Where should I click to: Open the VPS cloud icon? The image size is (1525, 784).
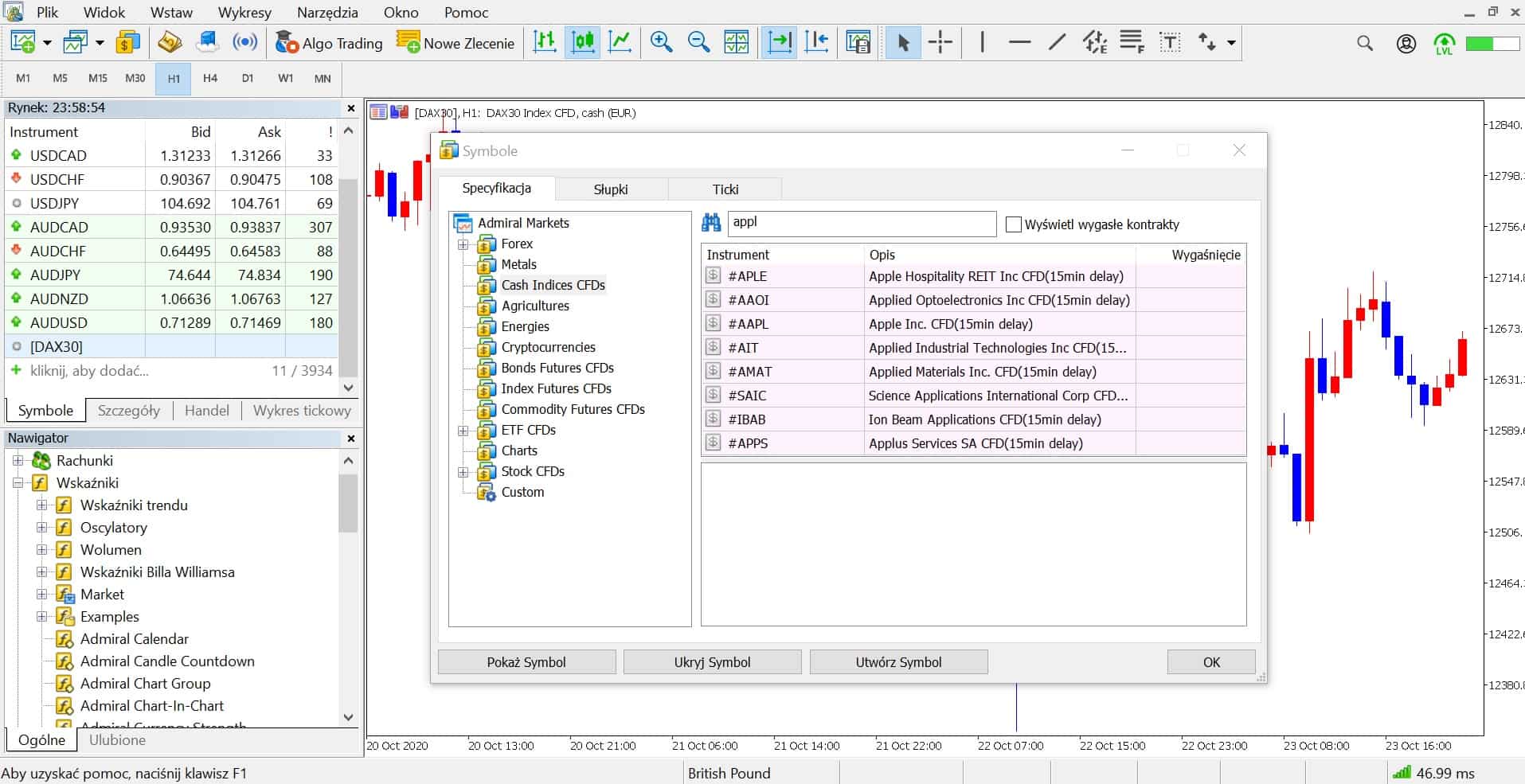pos(208,42)
